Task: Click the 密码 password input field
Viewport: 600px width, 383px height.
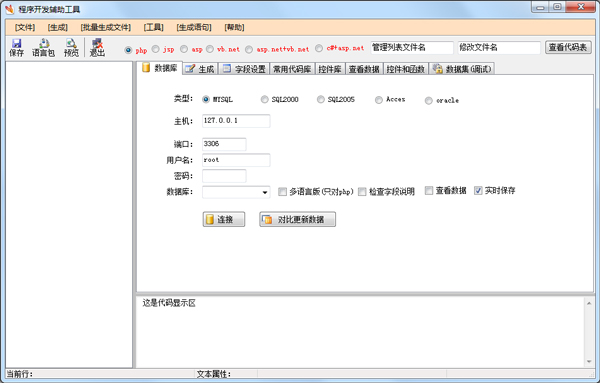Action: point(224,176)
